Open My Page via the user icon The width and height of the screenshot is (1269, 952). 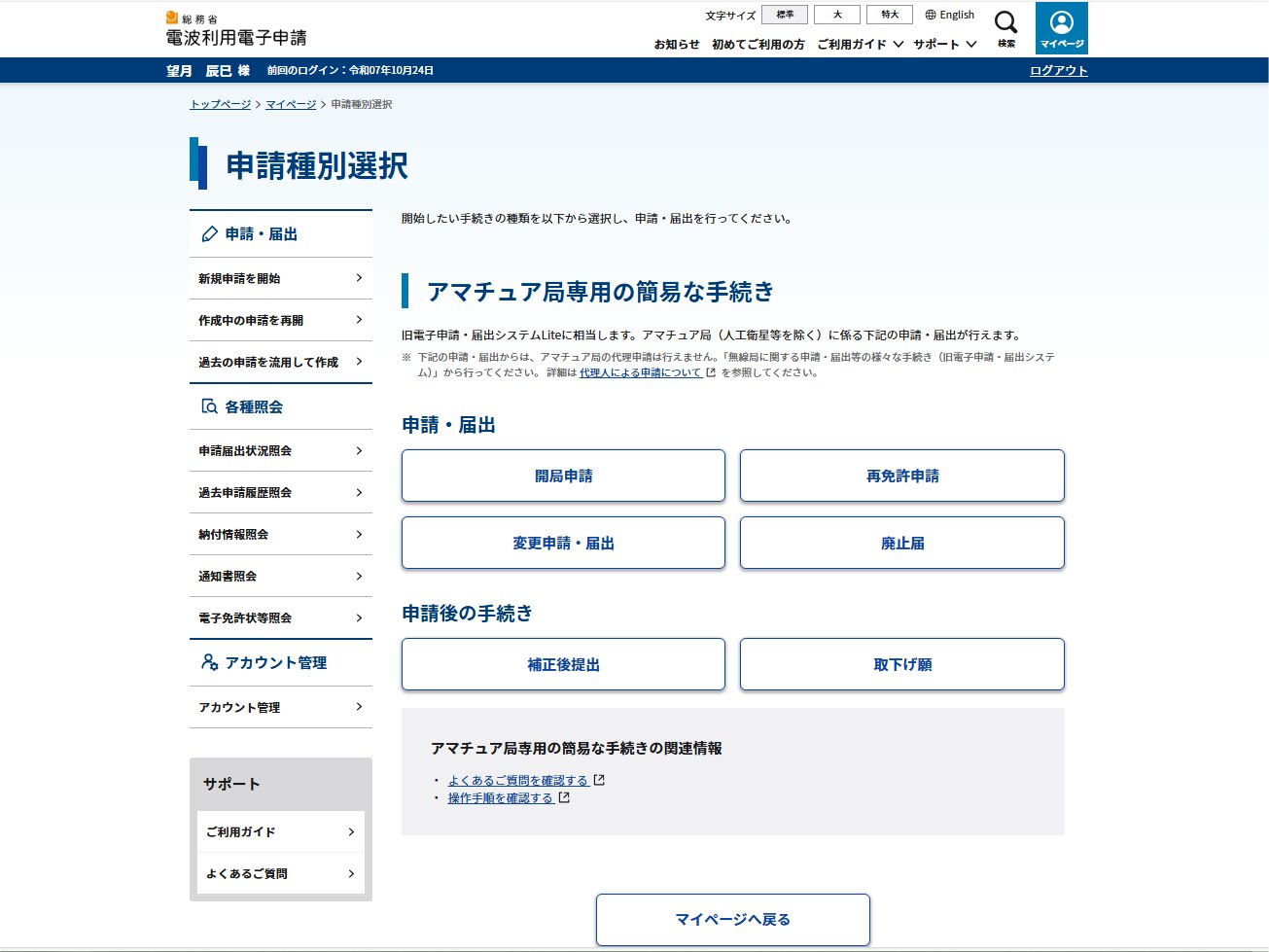pos(1061,23)
